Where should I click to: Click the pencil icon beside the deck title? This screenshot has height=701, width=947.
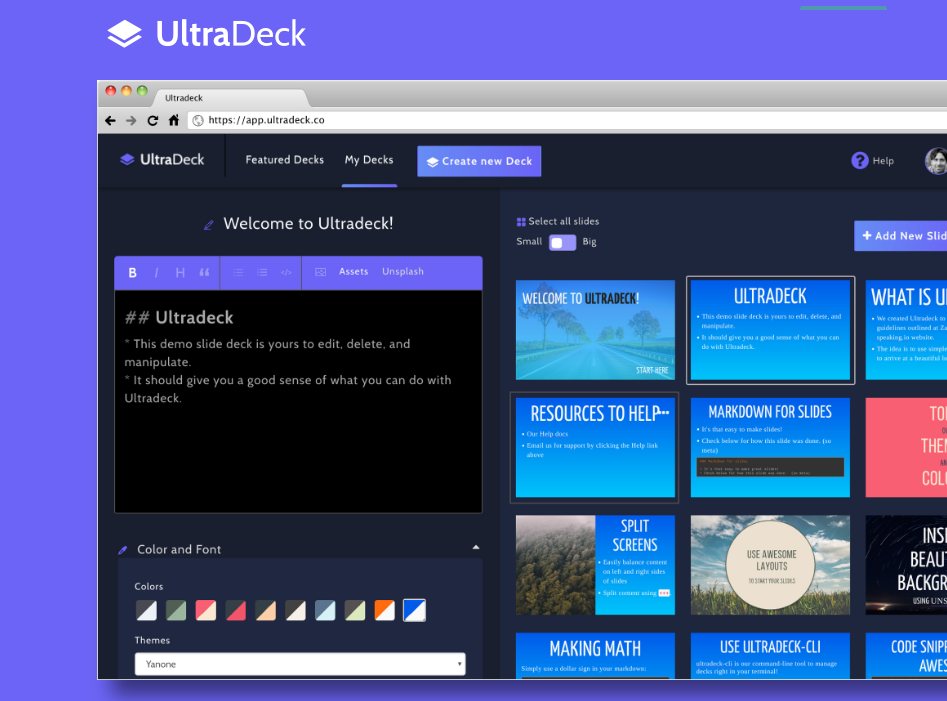coord(208,225)
